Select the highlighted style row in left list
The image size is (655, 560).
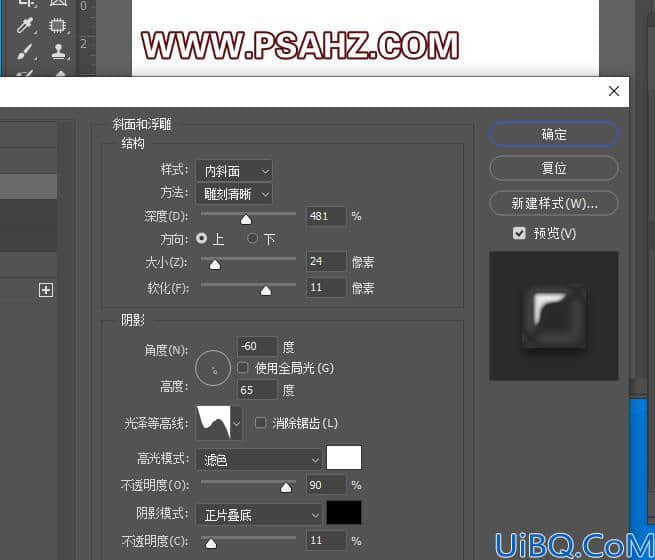click(x=28, y=186)
